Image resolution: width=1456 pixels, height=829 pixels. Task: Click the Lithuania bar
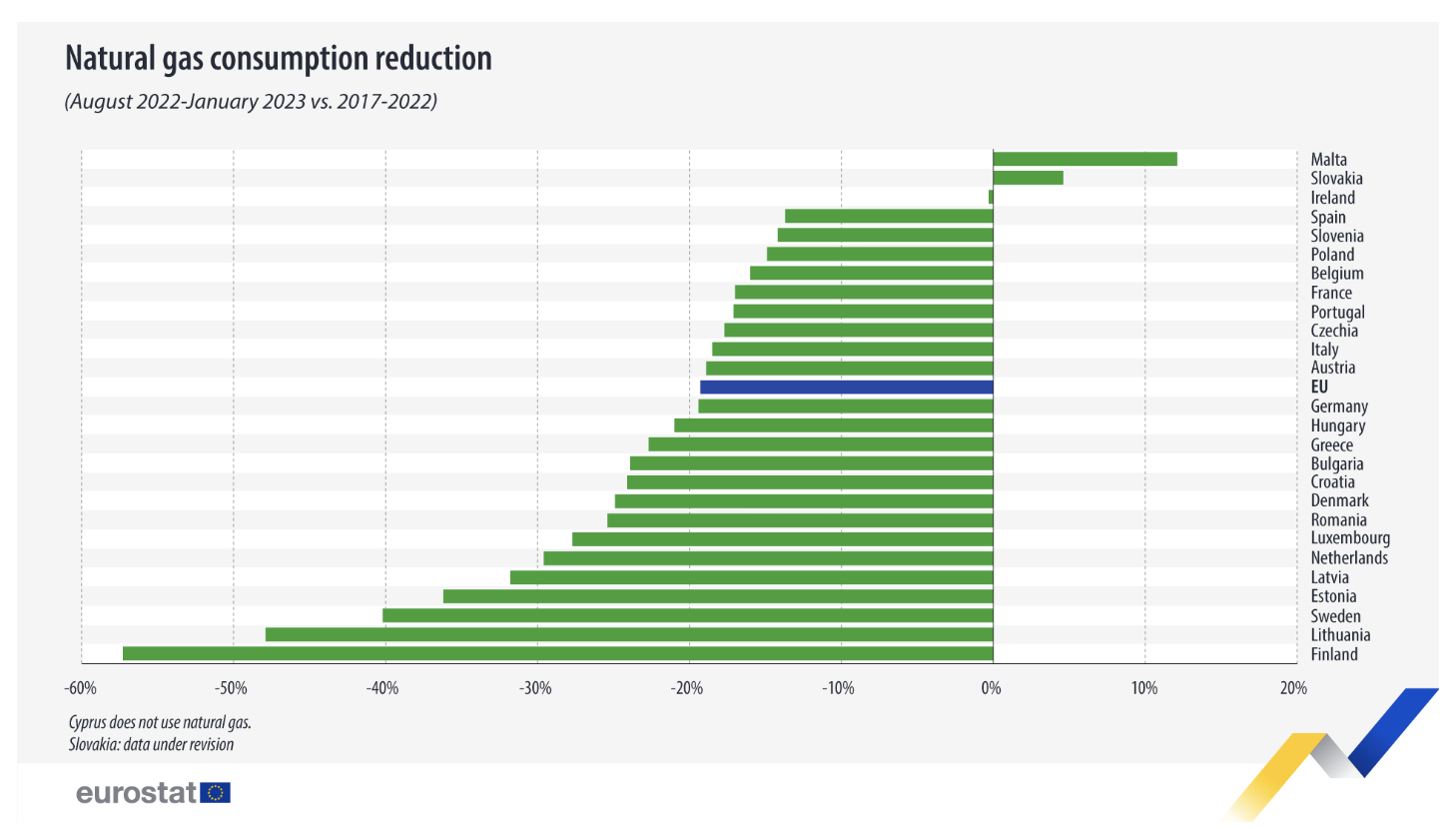click(x=629, y=634)
